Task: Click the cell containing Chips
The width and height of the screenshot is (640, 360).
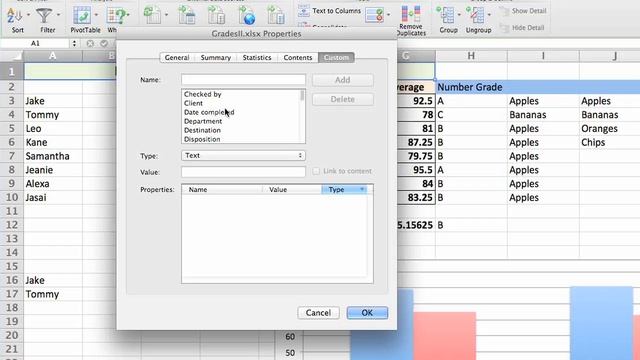Action: (609, 142)
